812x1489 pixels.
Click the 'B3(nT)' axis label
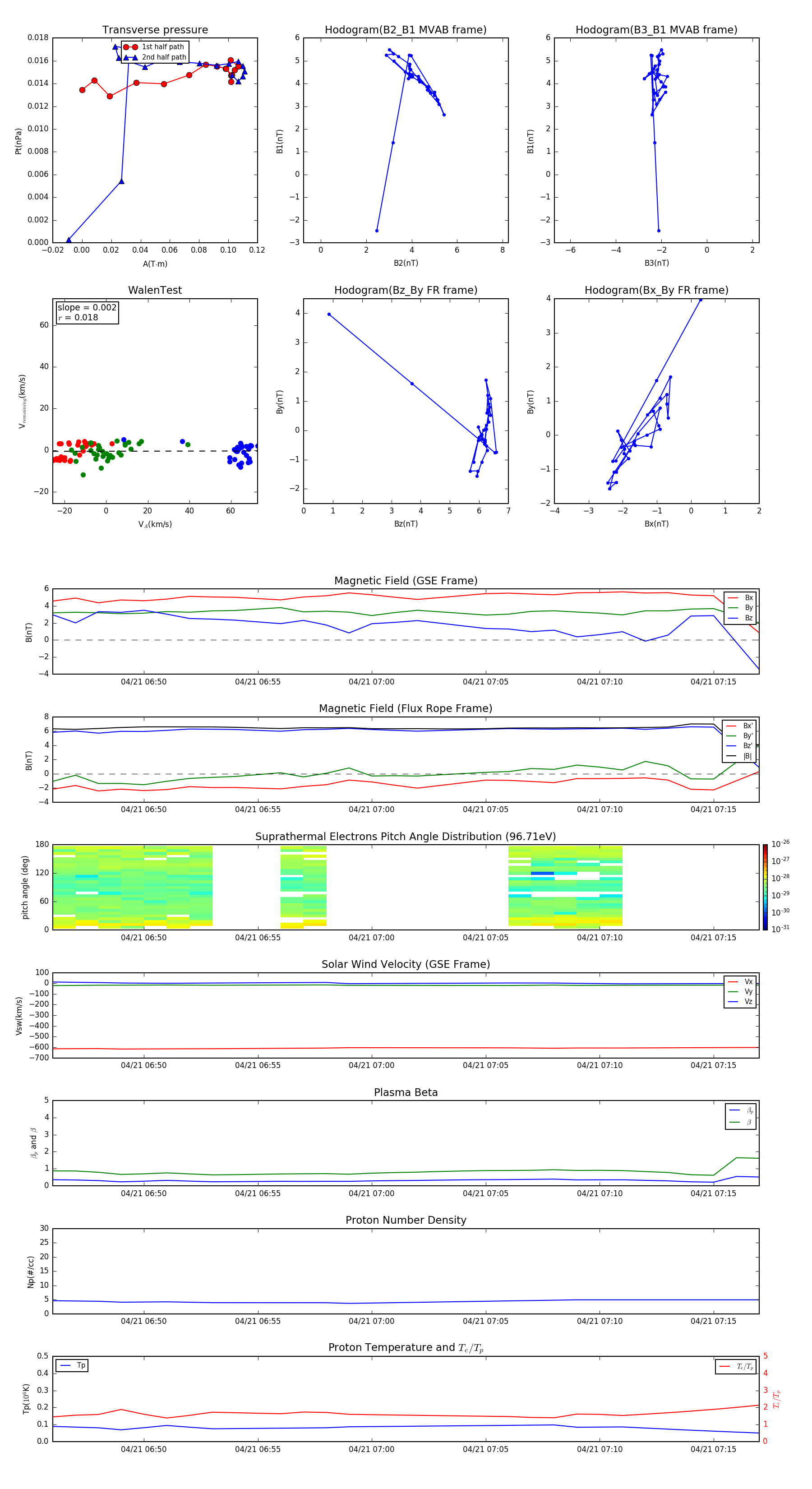click(656, 263)
